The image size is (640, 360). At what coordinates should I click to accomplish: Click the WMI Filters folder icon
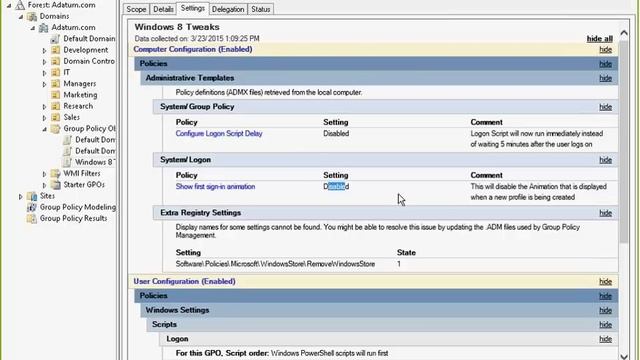[x=56, y=173]
